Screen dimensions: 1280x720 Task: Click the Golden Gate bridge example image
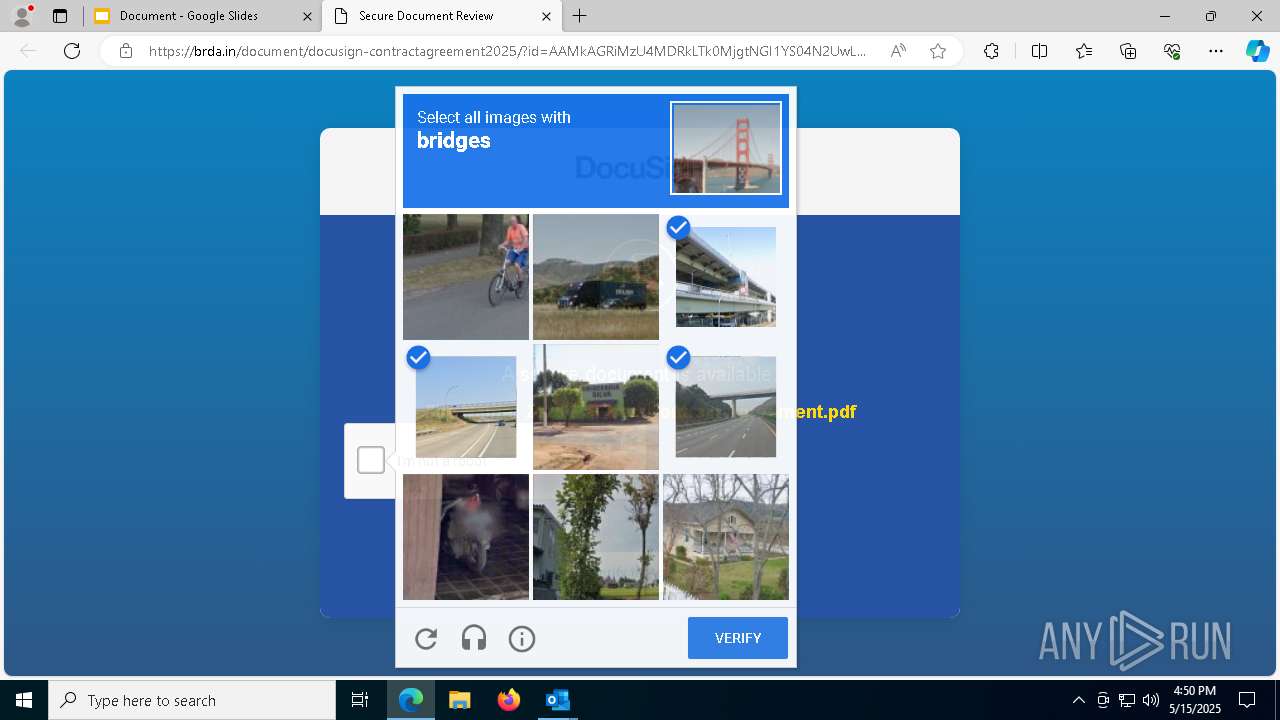(726, 148)
